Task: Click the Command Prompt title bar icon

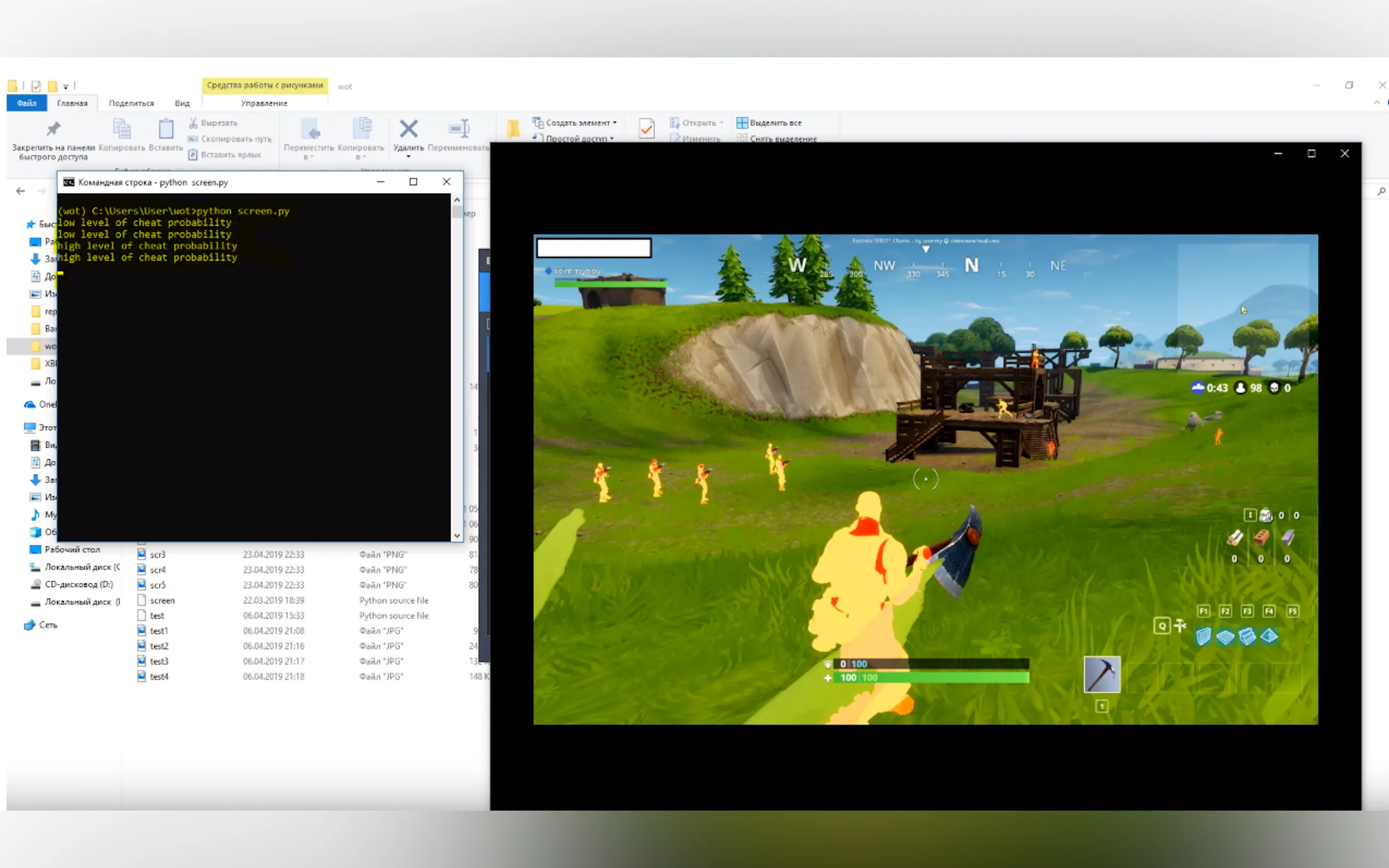Action: pyautogui.click(x=69, y=182)
